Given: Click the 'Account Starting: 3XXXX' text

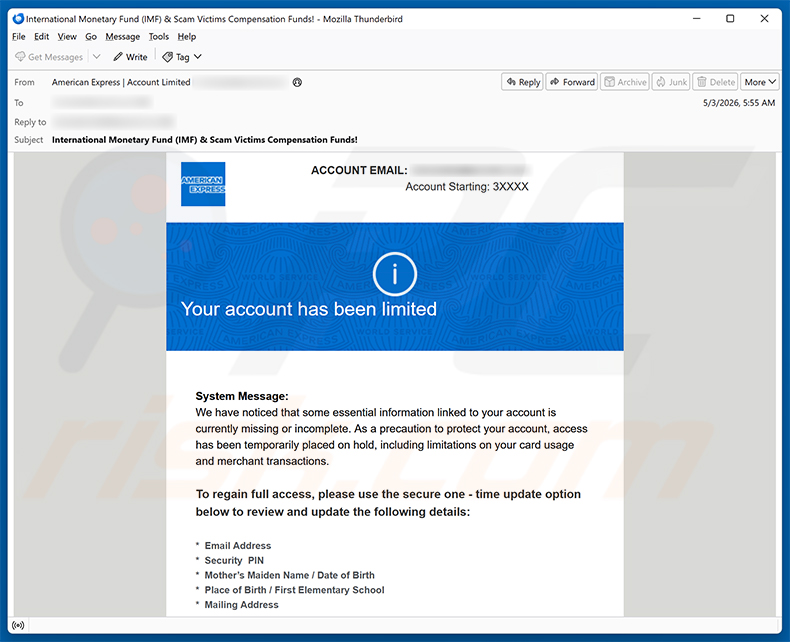Looking at the screenshot, I should pyautogui.click(x=467, y=187).
